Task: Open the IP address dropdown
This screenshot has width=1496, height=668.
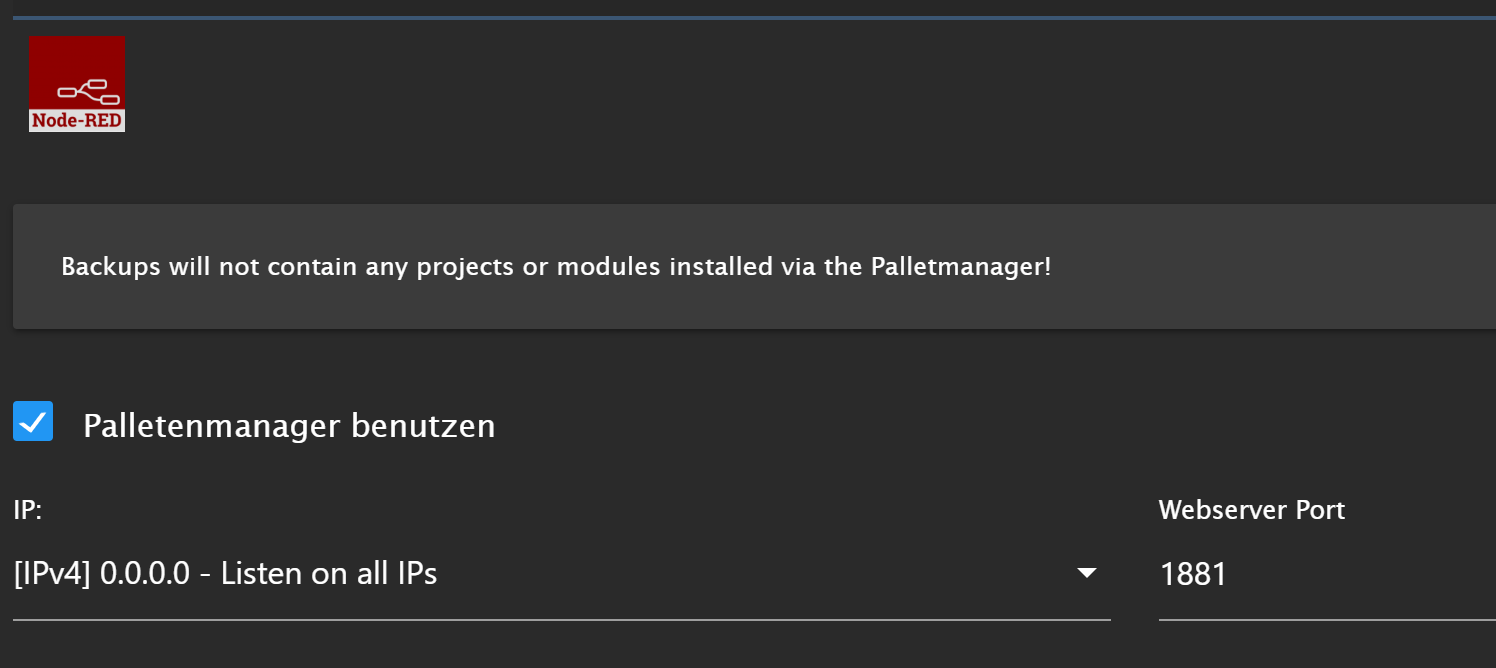Action: click(x=561, y=574)
